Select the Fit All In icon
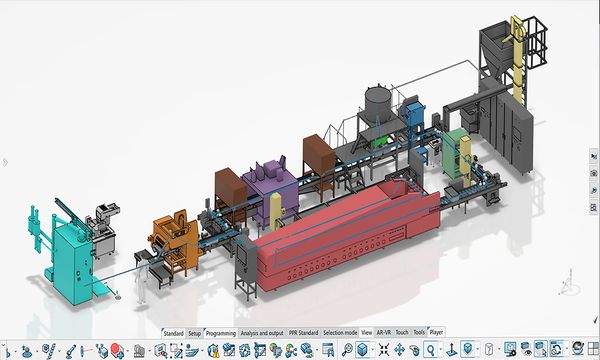 point(384,349)
